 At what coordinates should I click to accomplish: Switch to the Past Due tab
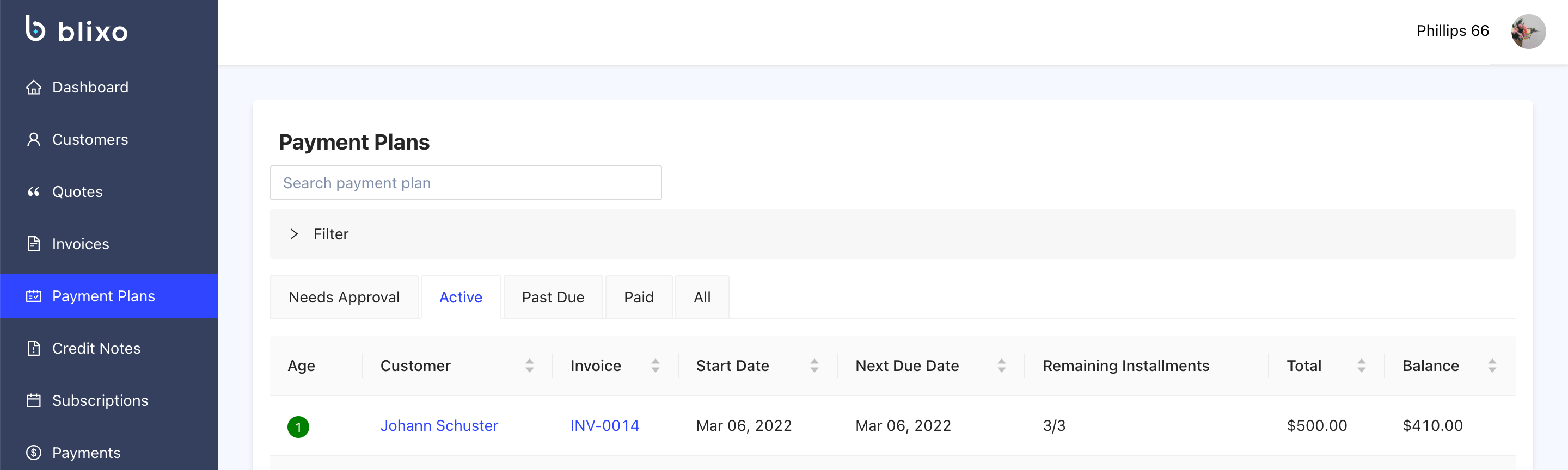(553, 298)
